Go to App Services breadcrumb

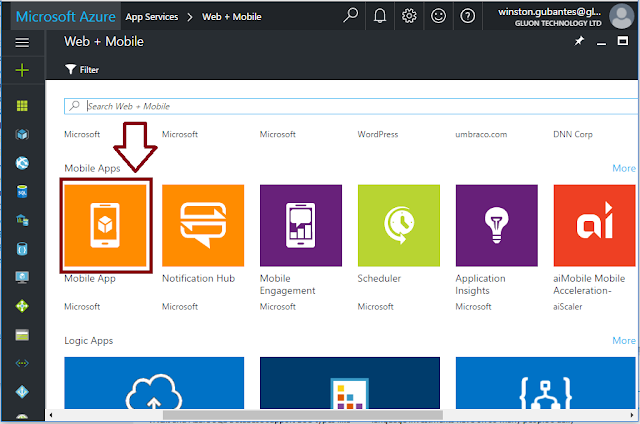point(152,17)
